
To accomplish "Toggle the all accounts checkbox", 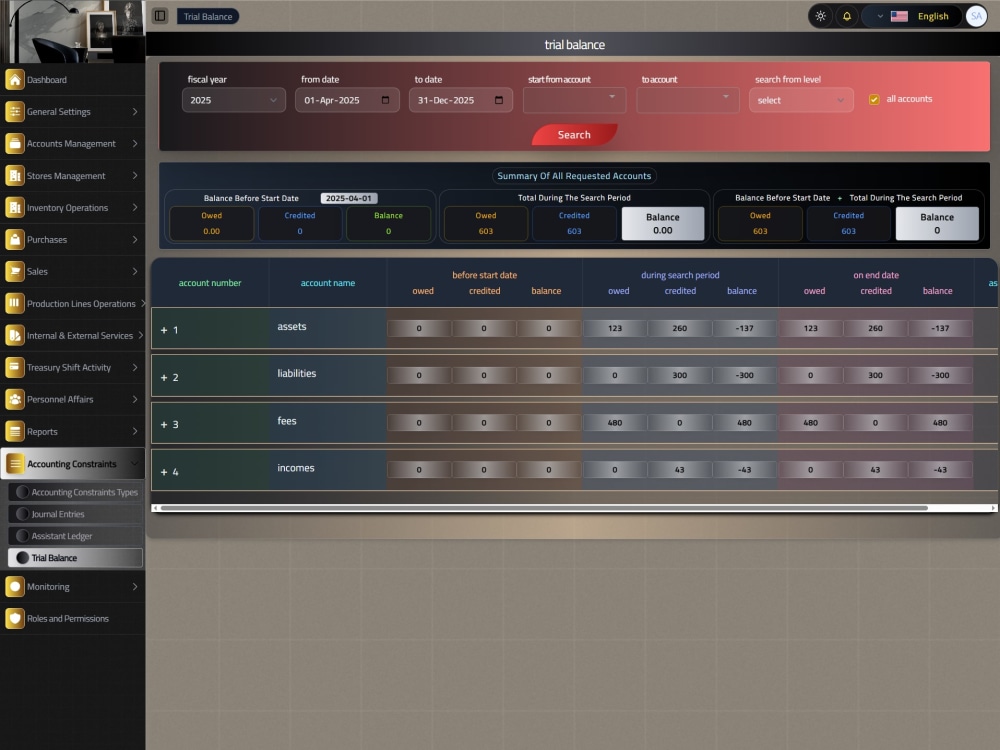I will tap(874, 99).
